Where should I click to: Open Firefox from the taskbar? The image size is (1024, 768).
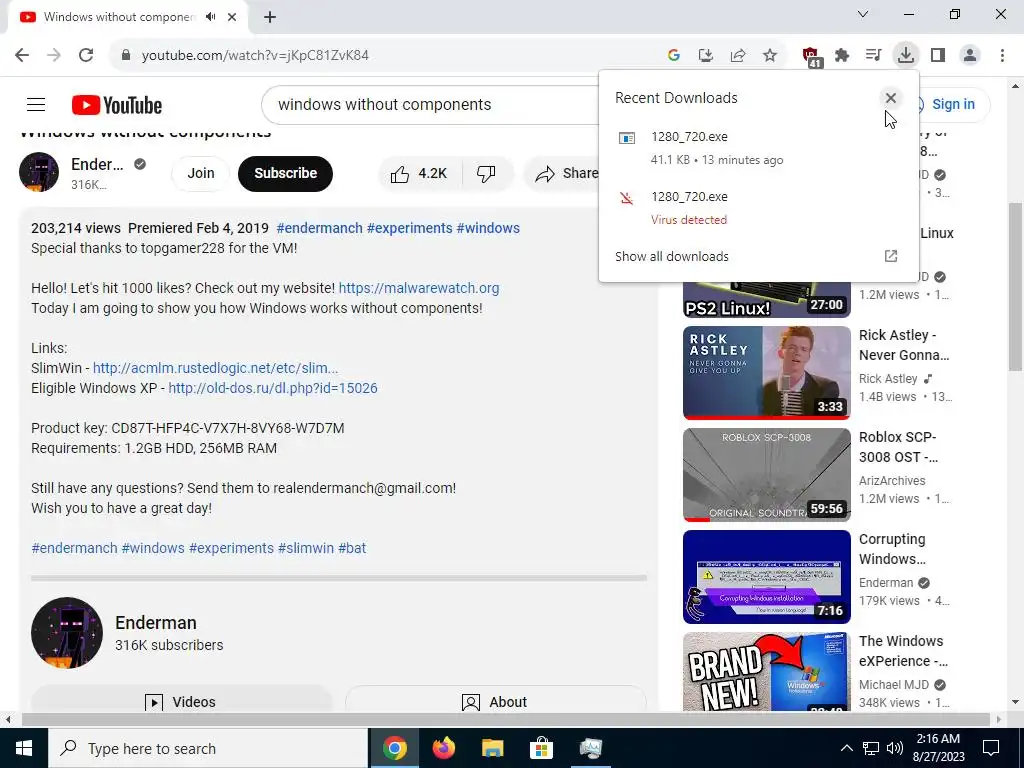[x=444, y=748]
